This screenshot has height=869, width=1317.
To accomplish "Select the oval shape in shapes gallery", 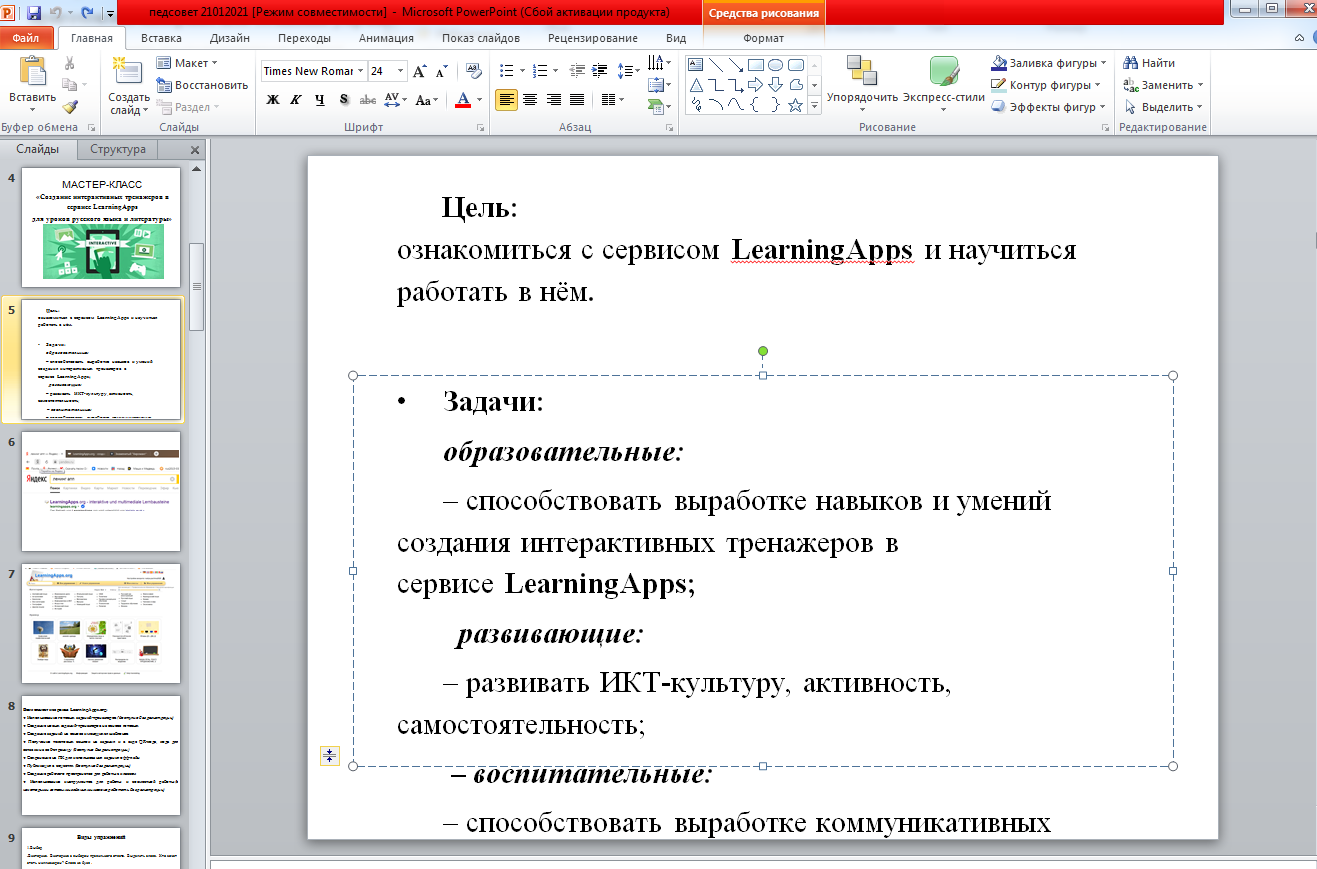I will click(775, 65).
